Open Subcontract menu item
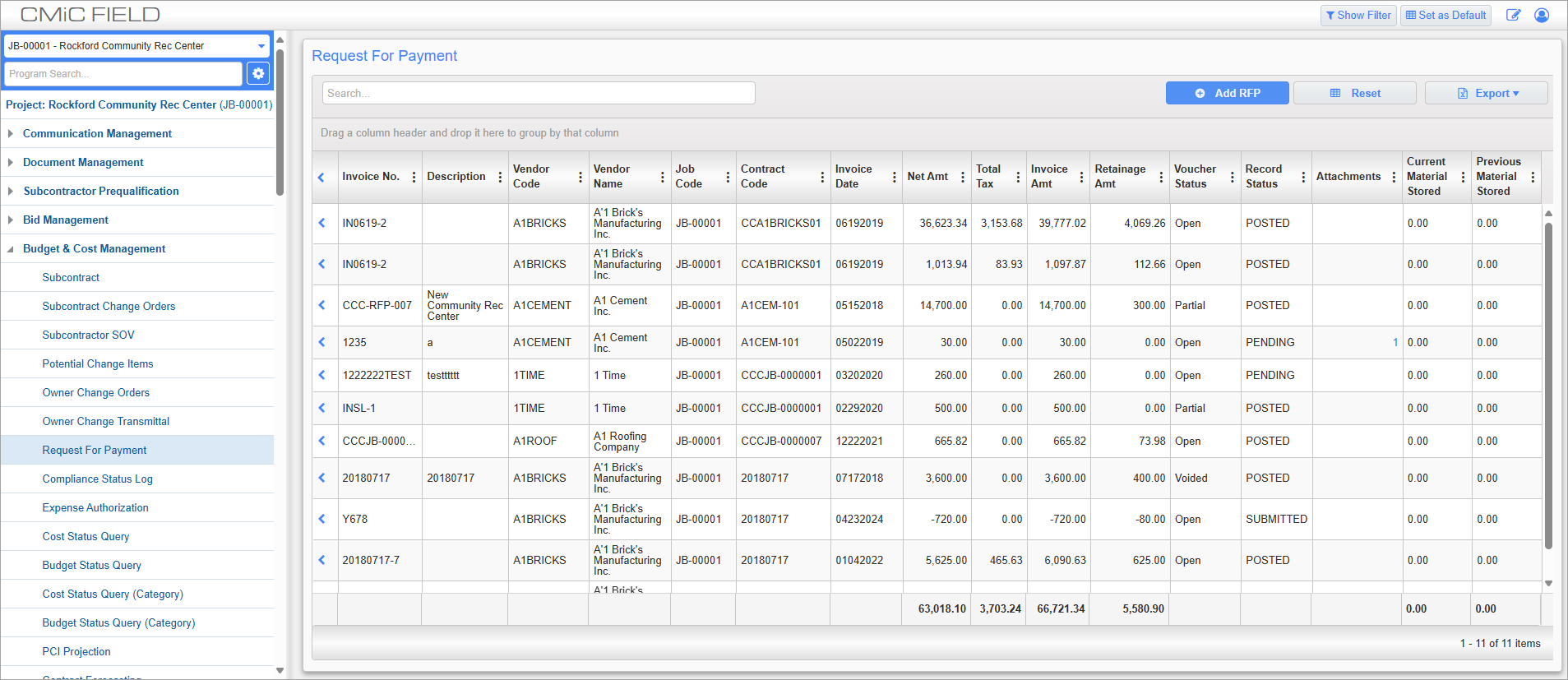The width and height of the screenshot is (1568, 680). (71, 277)
